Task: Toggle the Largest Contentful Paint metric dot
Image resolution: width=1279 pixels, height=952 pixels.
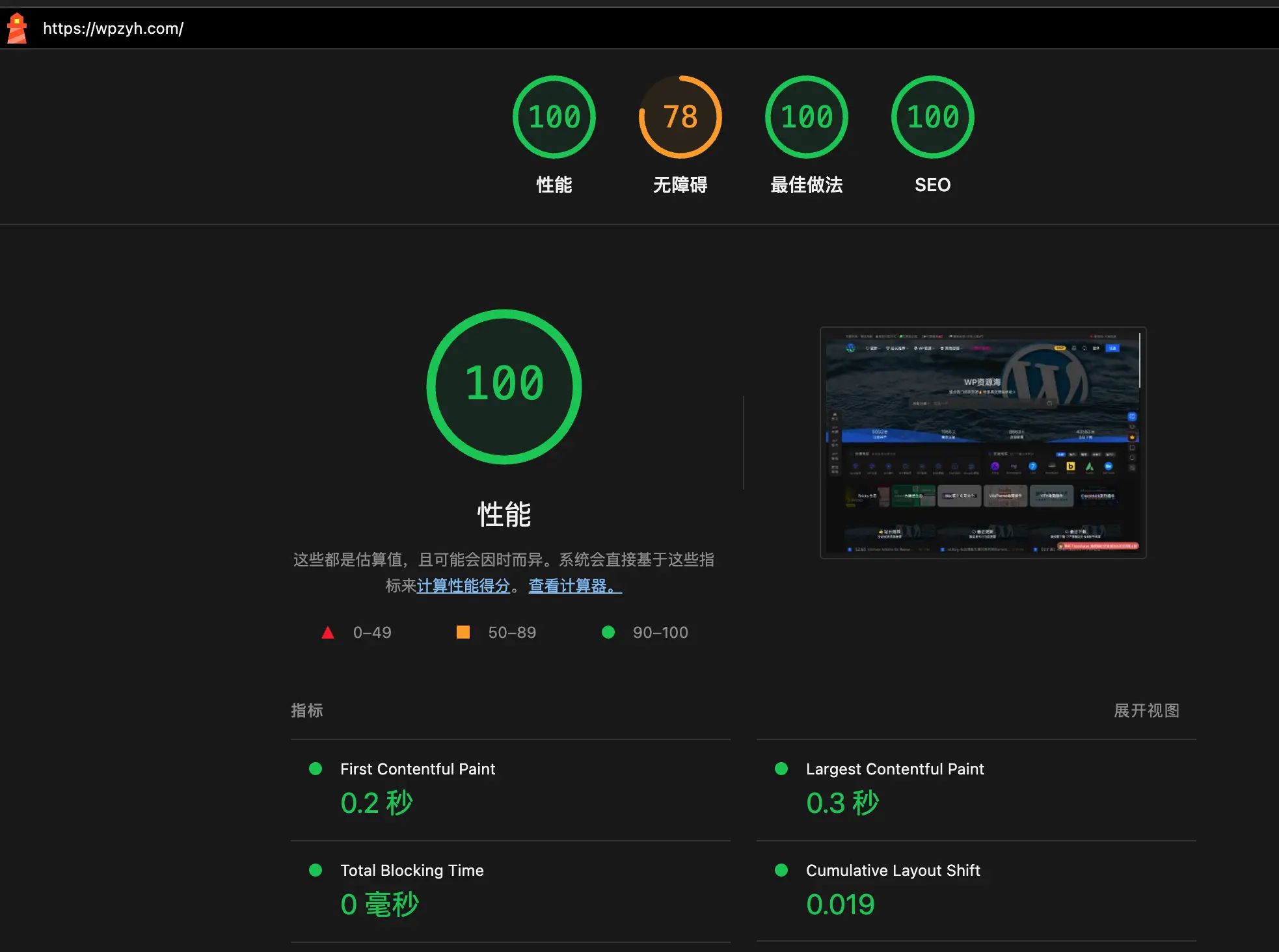Action: click(x=782, y=769)
